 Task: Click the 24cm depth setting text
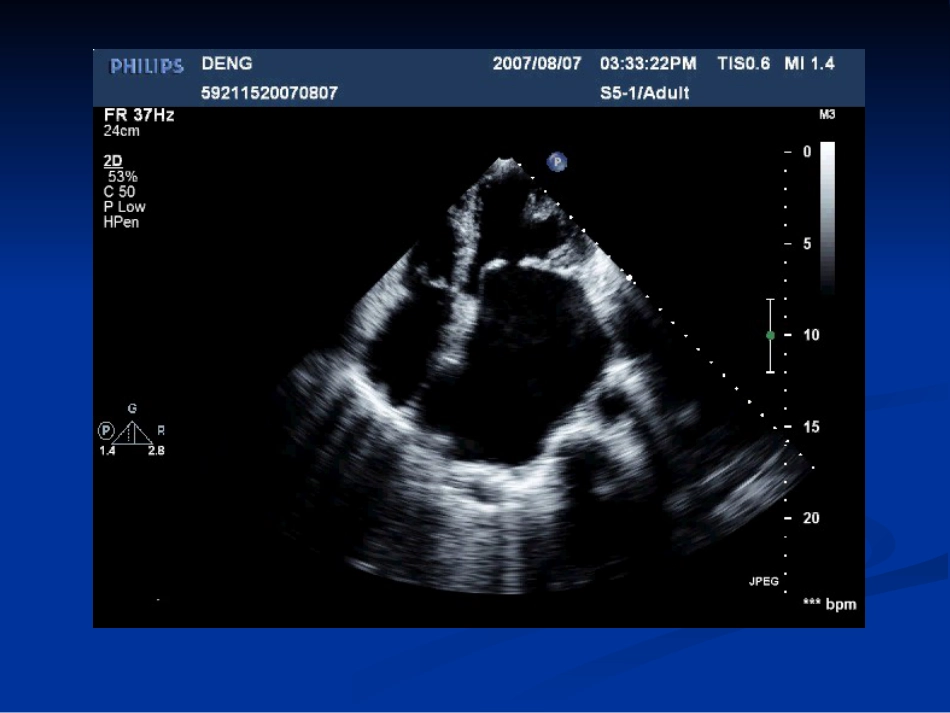[121, 131]
